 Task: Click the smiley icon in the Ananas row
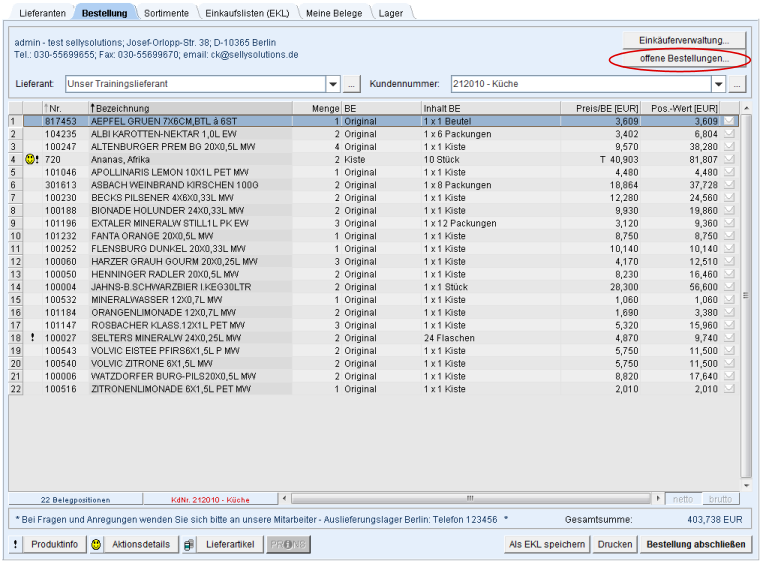(30, 159)
